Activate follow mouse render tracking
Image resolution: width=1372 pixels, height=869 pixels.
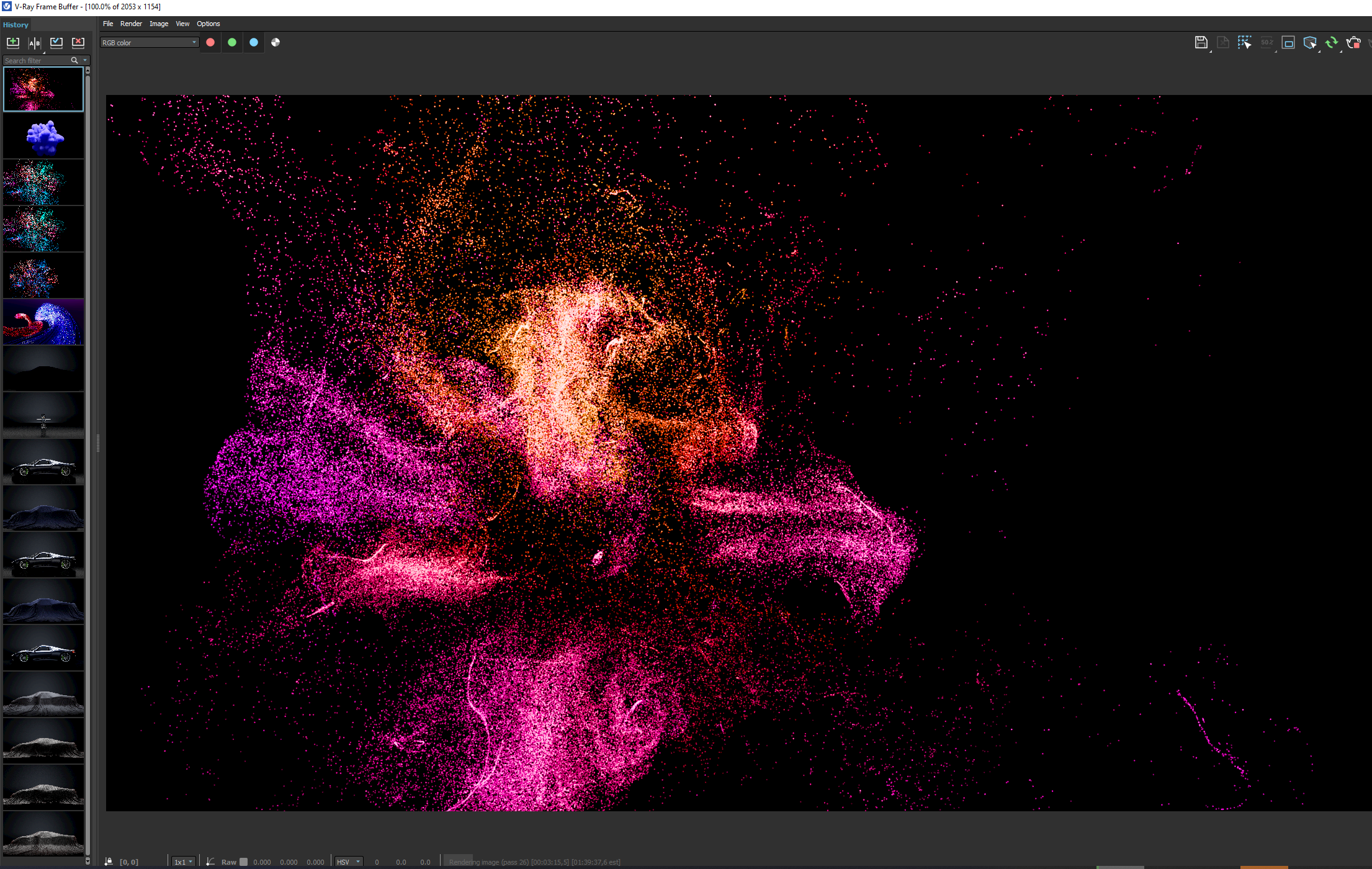tap(1244, 42)
